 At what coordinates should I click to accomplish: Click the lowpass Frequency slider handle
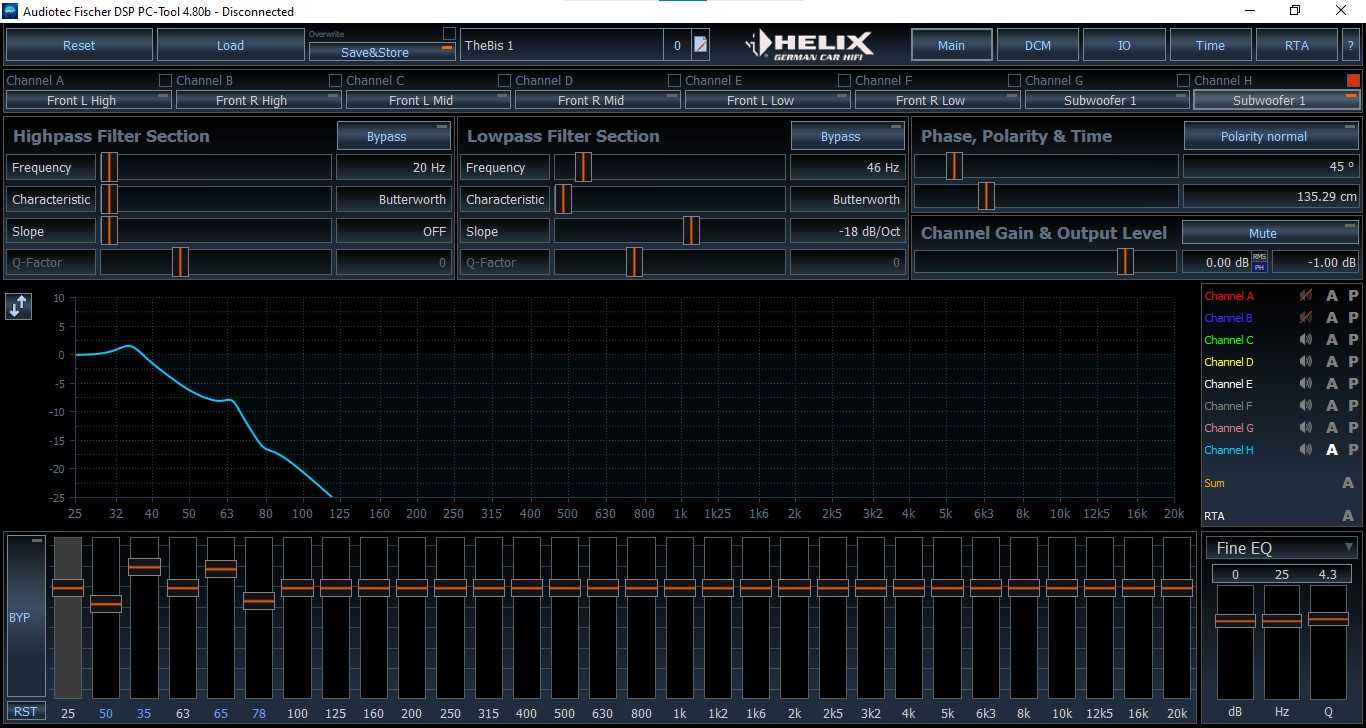tap(583, 167)
